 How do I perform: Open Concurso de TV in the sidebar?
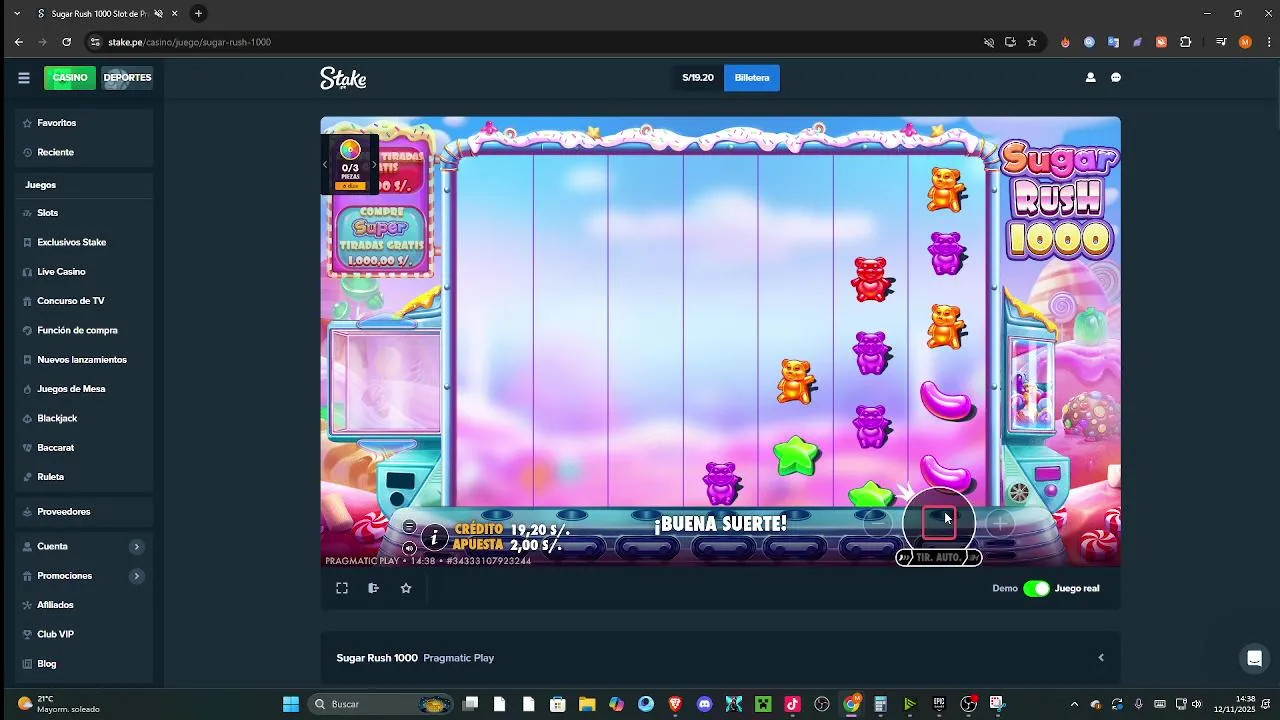(x=85, y=301)
